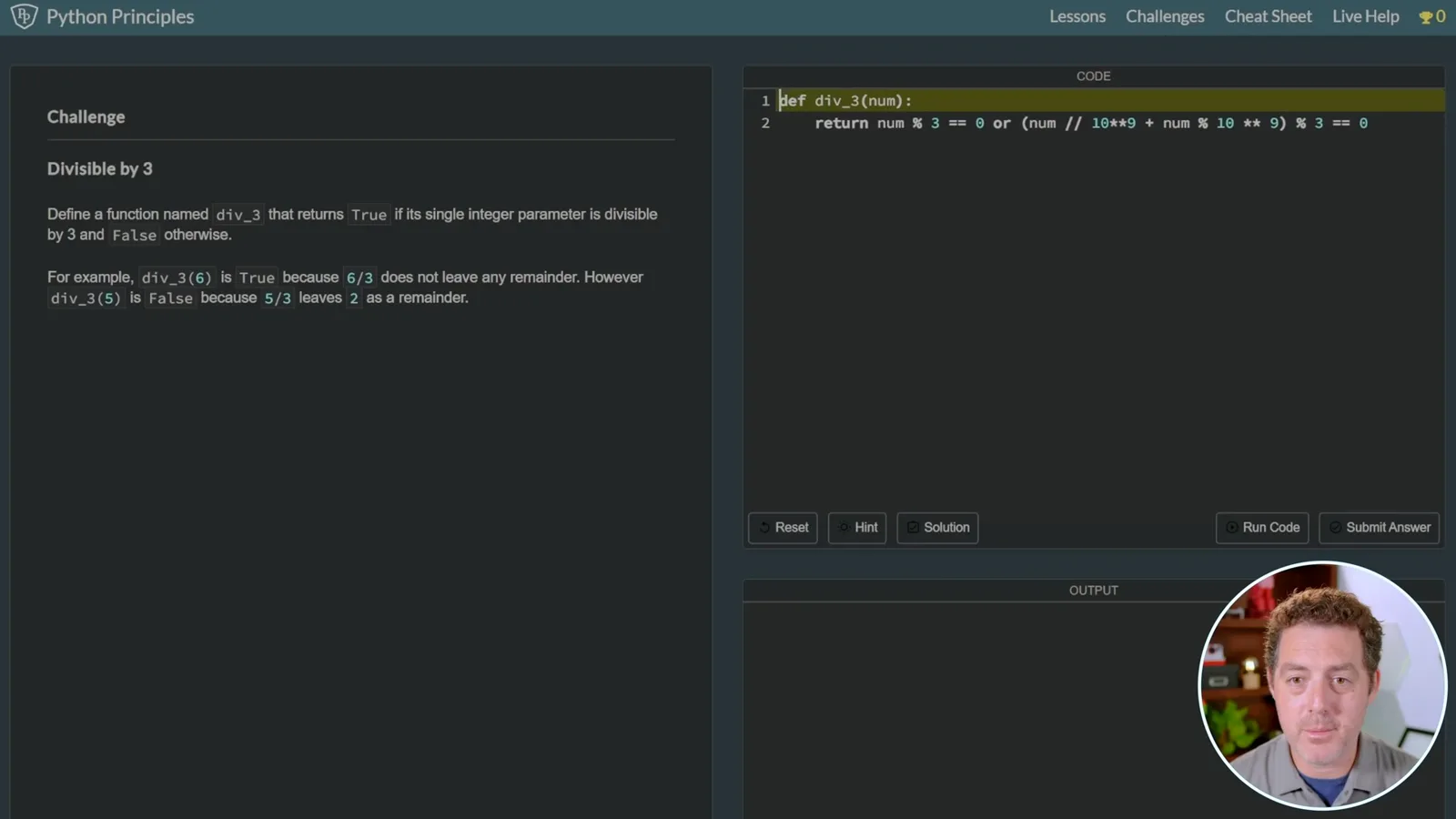Screen dimensions: 1456x819
Task: Open Live Help from the navigation
Action: 1365,16
